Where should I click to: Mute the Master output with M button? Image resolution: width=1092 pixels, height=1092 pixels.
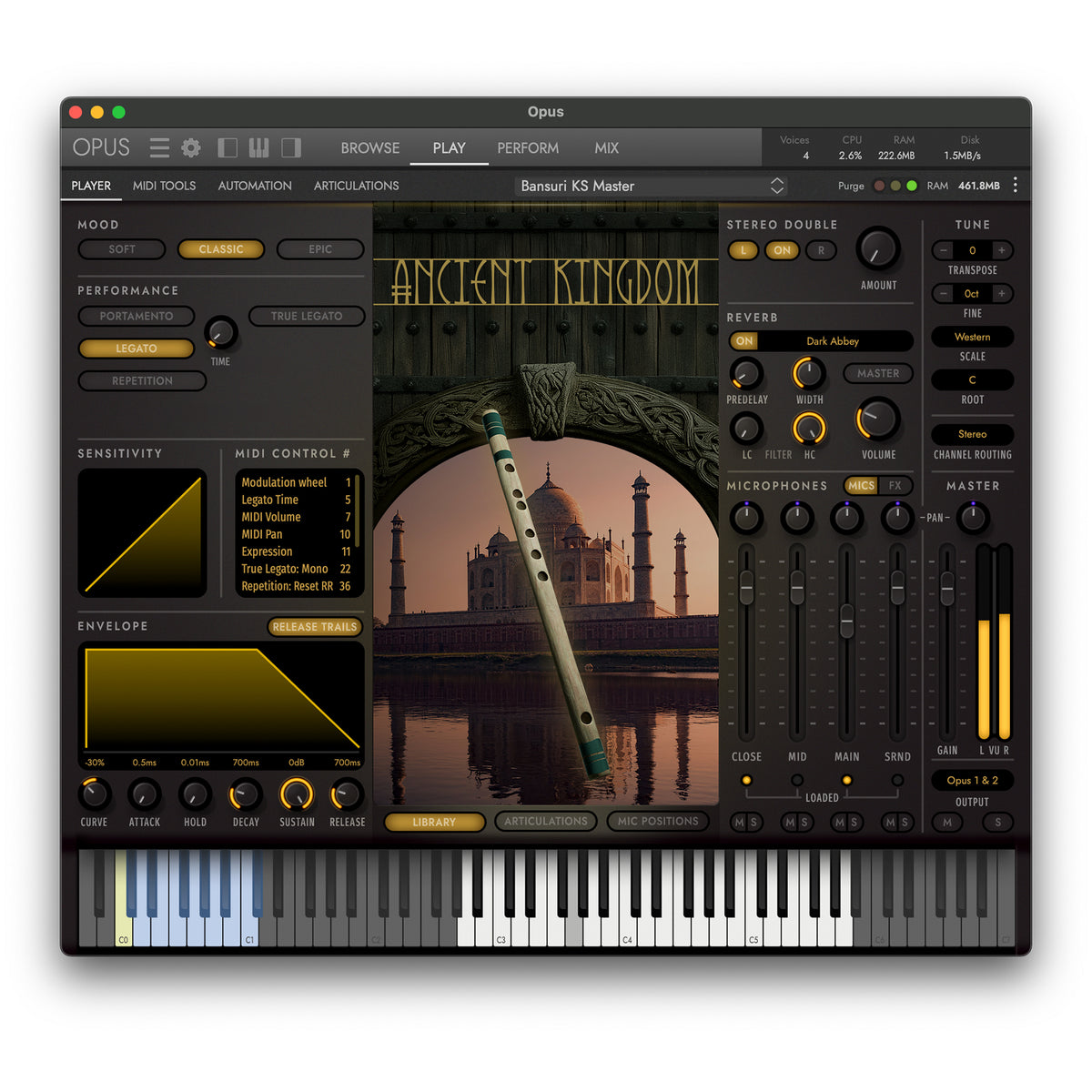[x=947, y=822]
